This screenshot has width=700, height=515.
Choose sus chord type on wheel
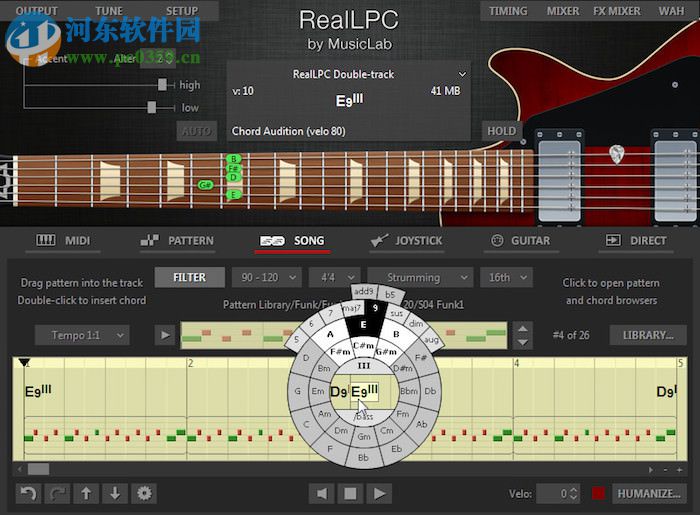(x=396, y=313)
